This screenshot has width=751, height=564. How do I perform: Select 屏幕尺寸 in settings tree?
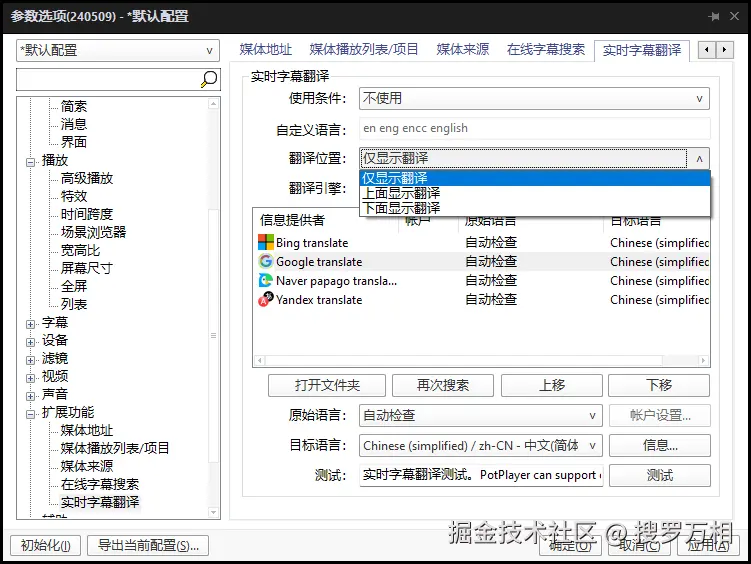point(87,268)
